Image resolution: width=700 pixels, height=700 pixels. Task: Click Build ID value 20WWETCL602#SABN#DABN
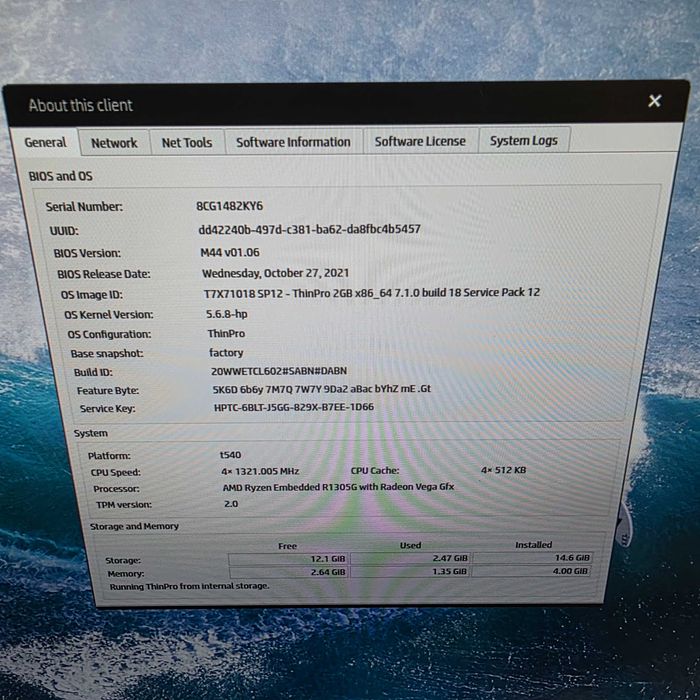(x=279, y=371)
